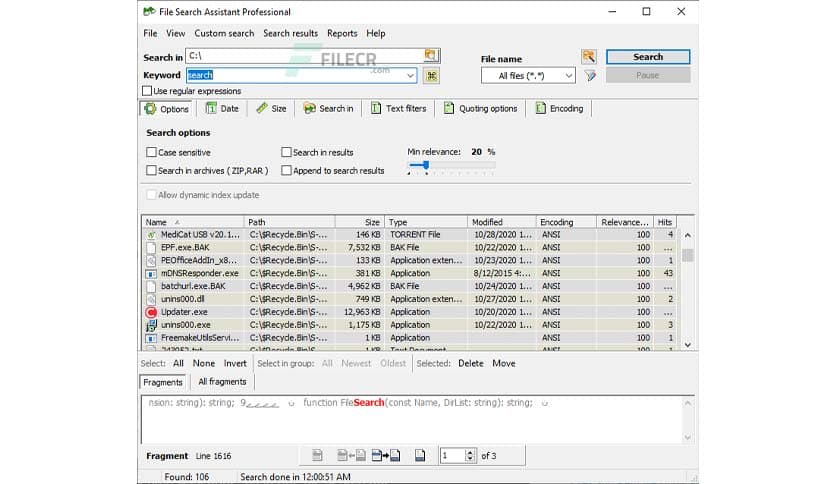Screen dimensions: 836x484
Task: Switch to All fragments tab
Action: pyautogui.click(x=222, y=382)
